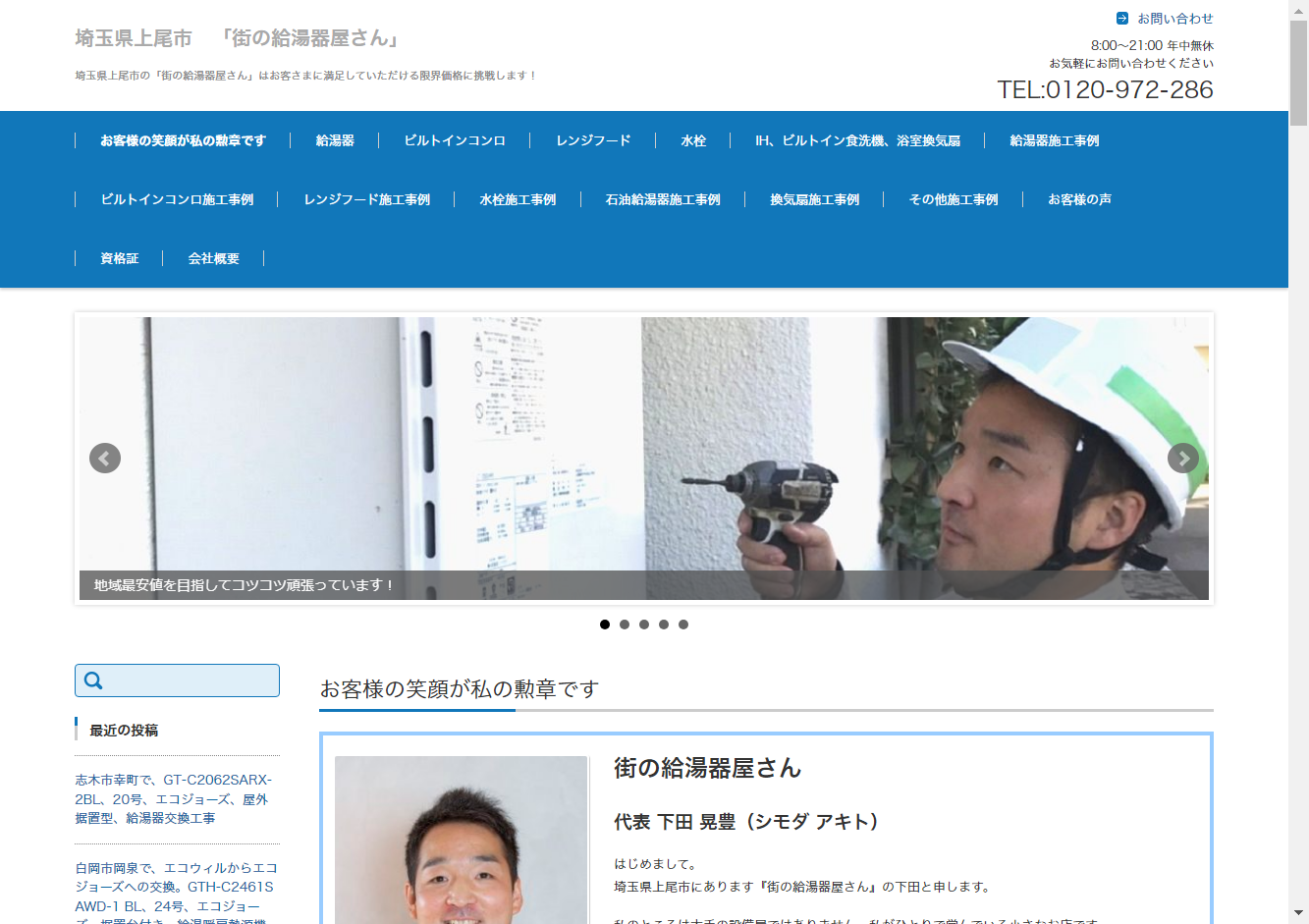Open the お客様の笑顔が私の勲章です menu item

183,140
